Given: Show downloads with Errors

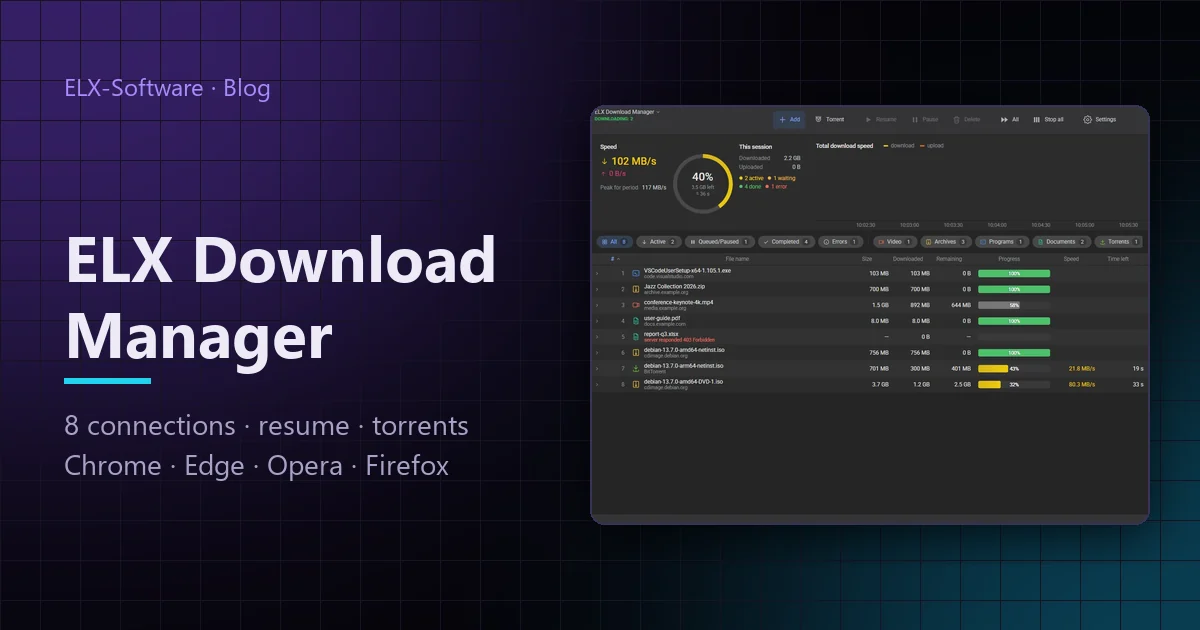Looking at the screenshot, I should [x=840, y=242].
